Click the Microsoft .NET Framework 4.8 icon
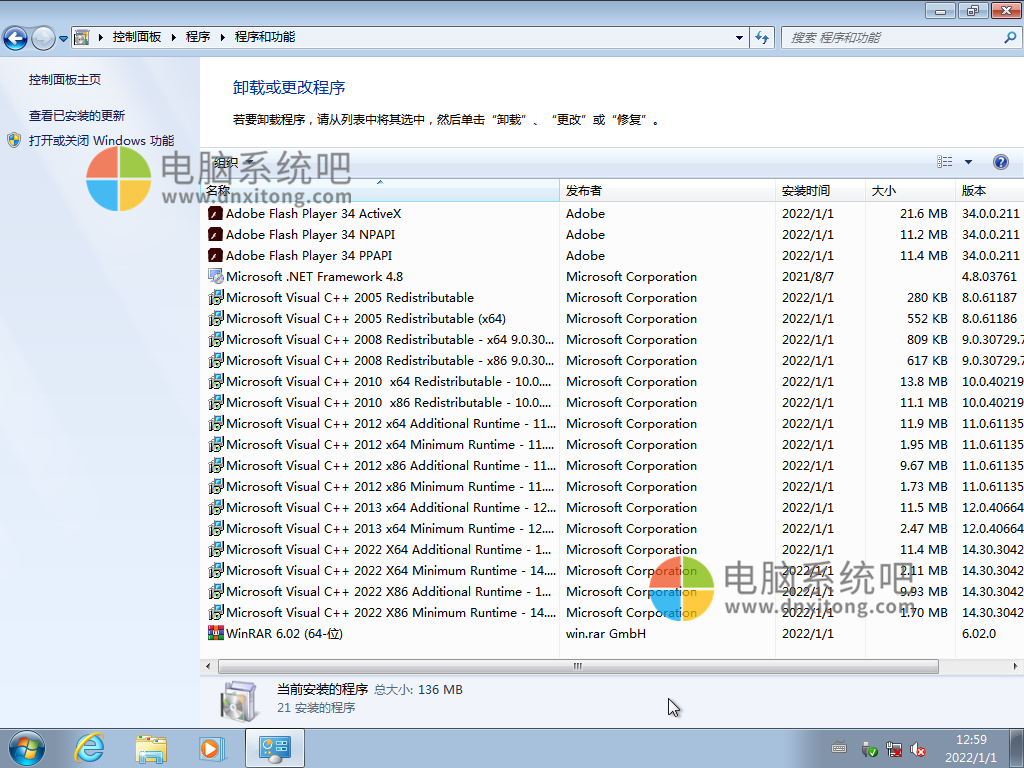Viewport: 1024px width, 768px height. pyautogui.click(x=215, y=276)
